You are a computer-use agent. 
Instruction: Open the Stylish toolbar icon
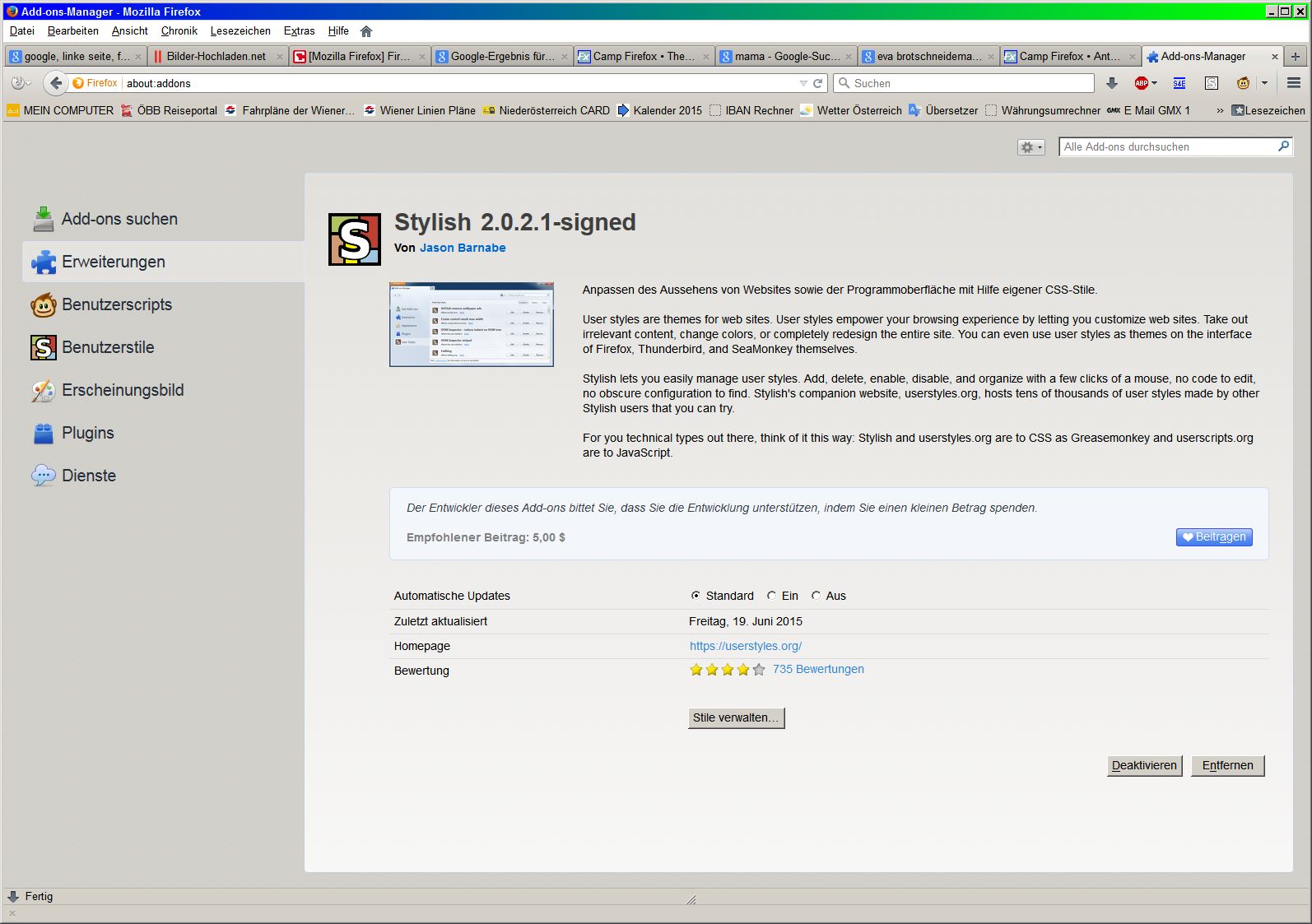(x=1212, y=83)
